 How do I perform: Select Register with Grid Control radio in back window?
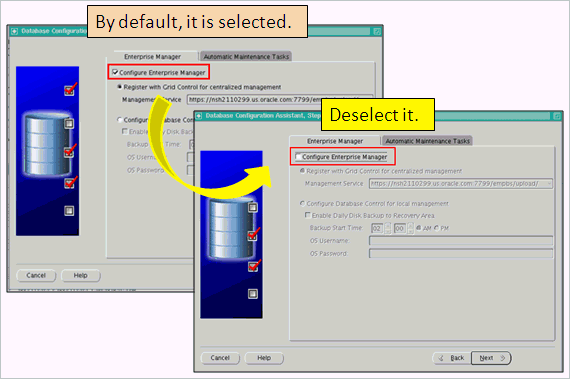(x=120, y=87)
